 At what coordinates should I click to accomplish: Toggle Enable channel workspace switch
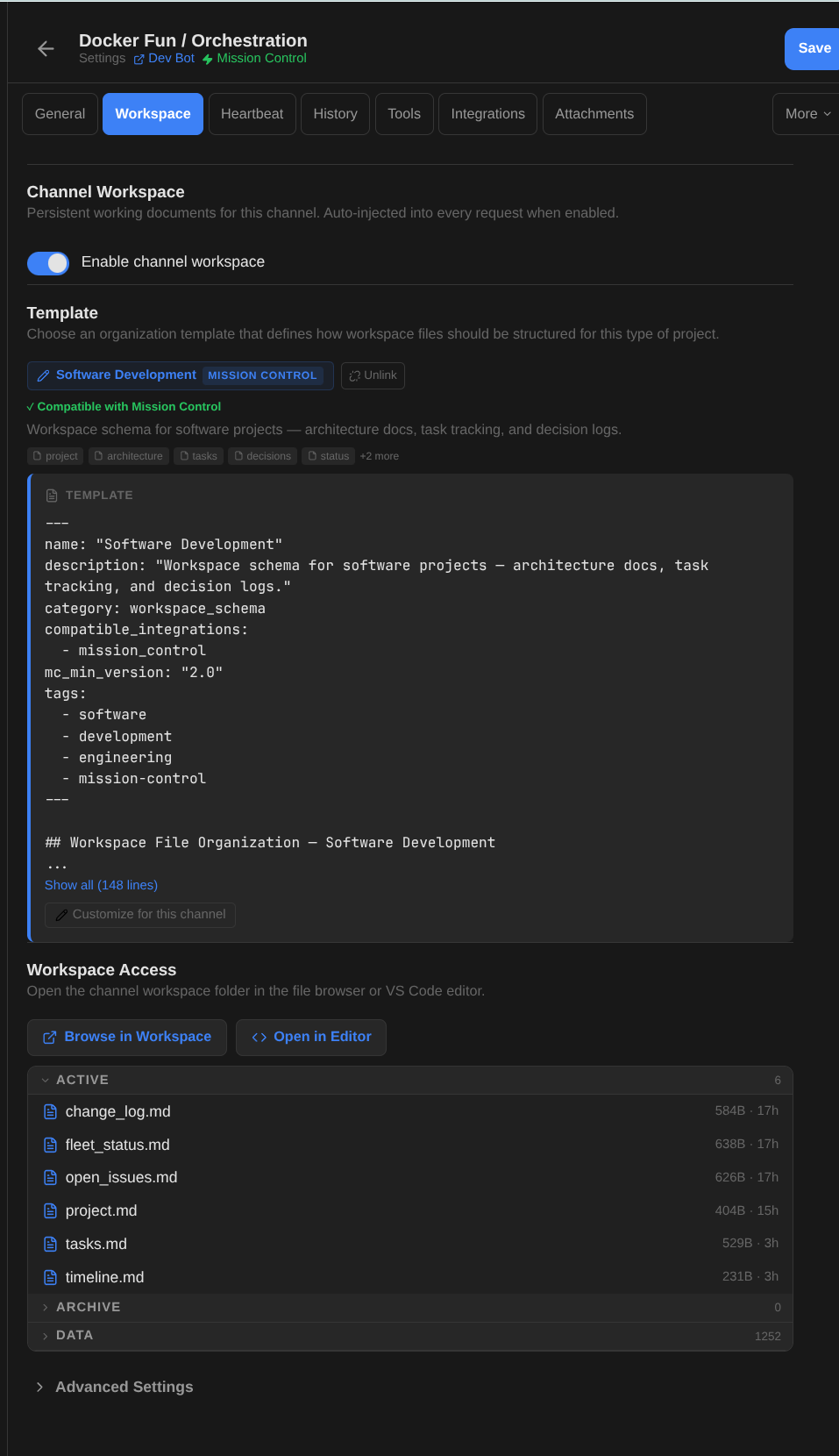pos(48,263)
